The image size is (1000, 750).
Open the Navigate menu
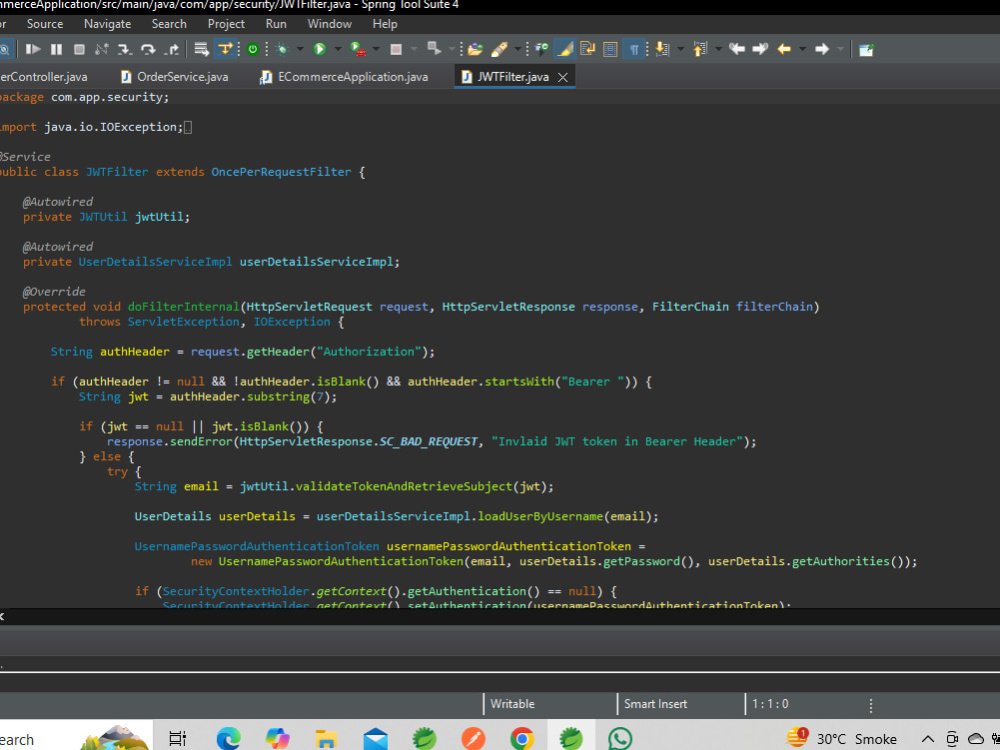click(107, 24)
